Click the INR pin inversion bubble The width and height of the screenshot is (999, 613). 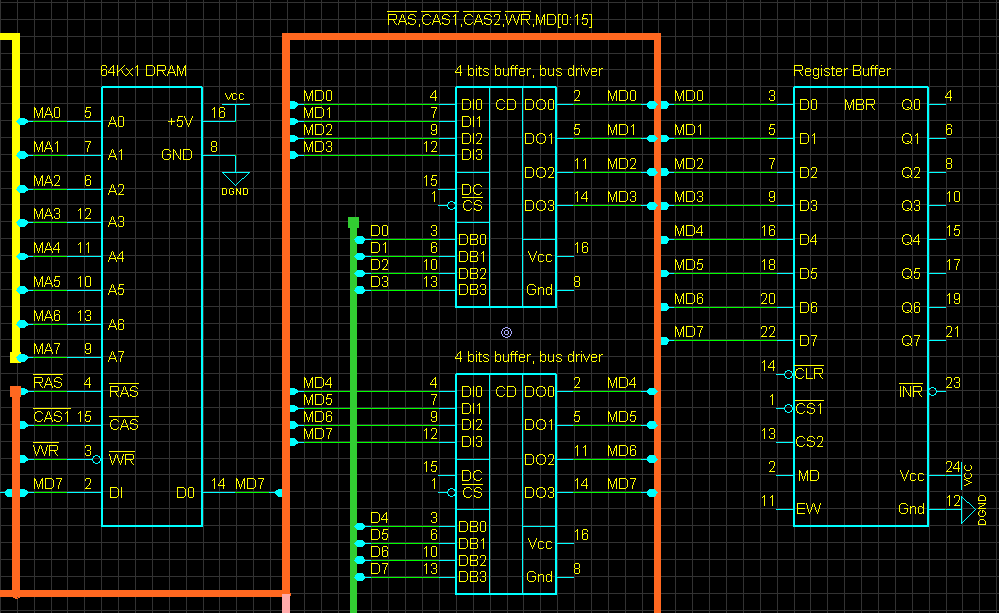click(x=933, y=391)
